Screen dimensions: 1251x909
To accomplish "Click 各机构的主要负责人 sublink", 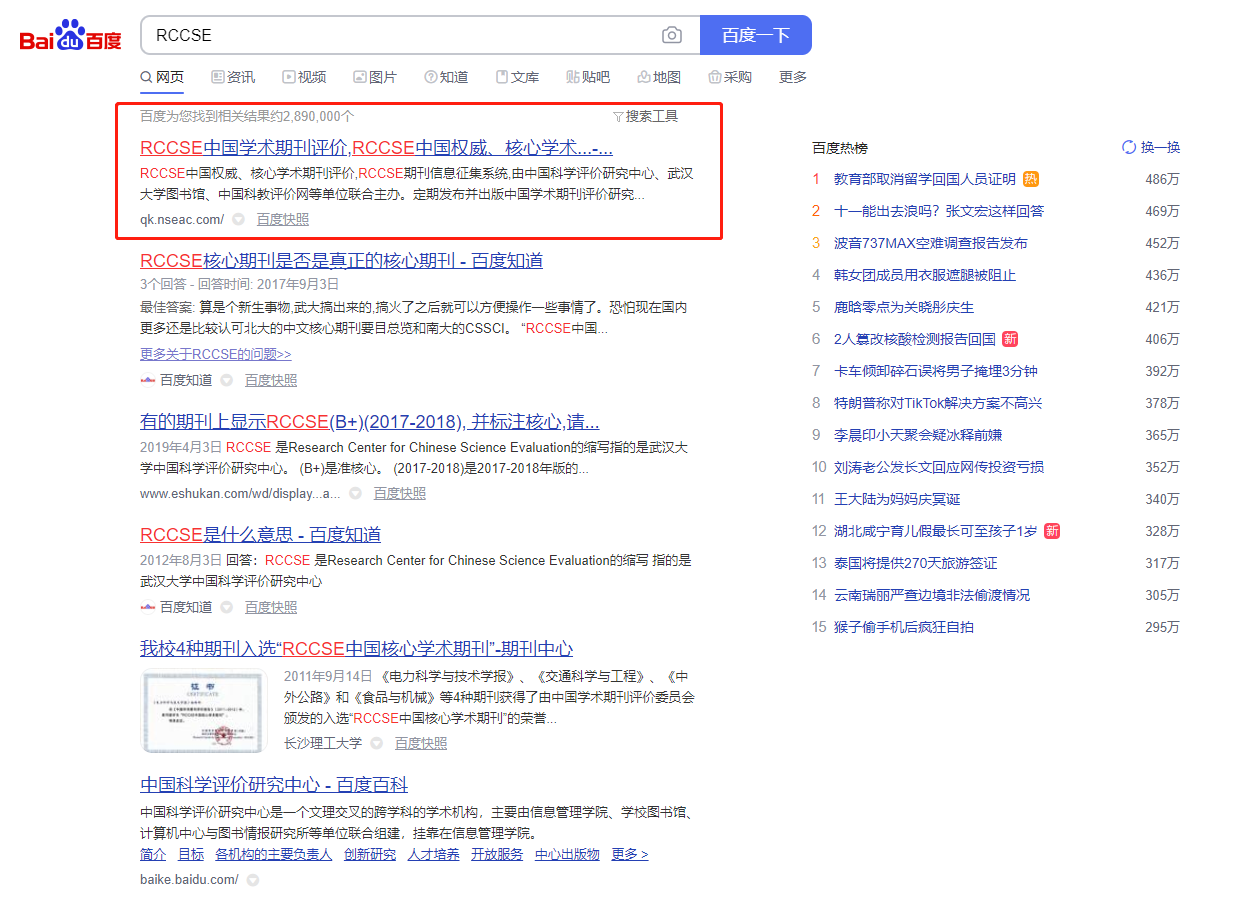I will pyautogui.click(x=274, y=854).
